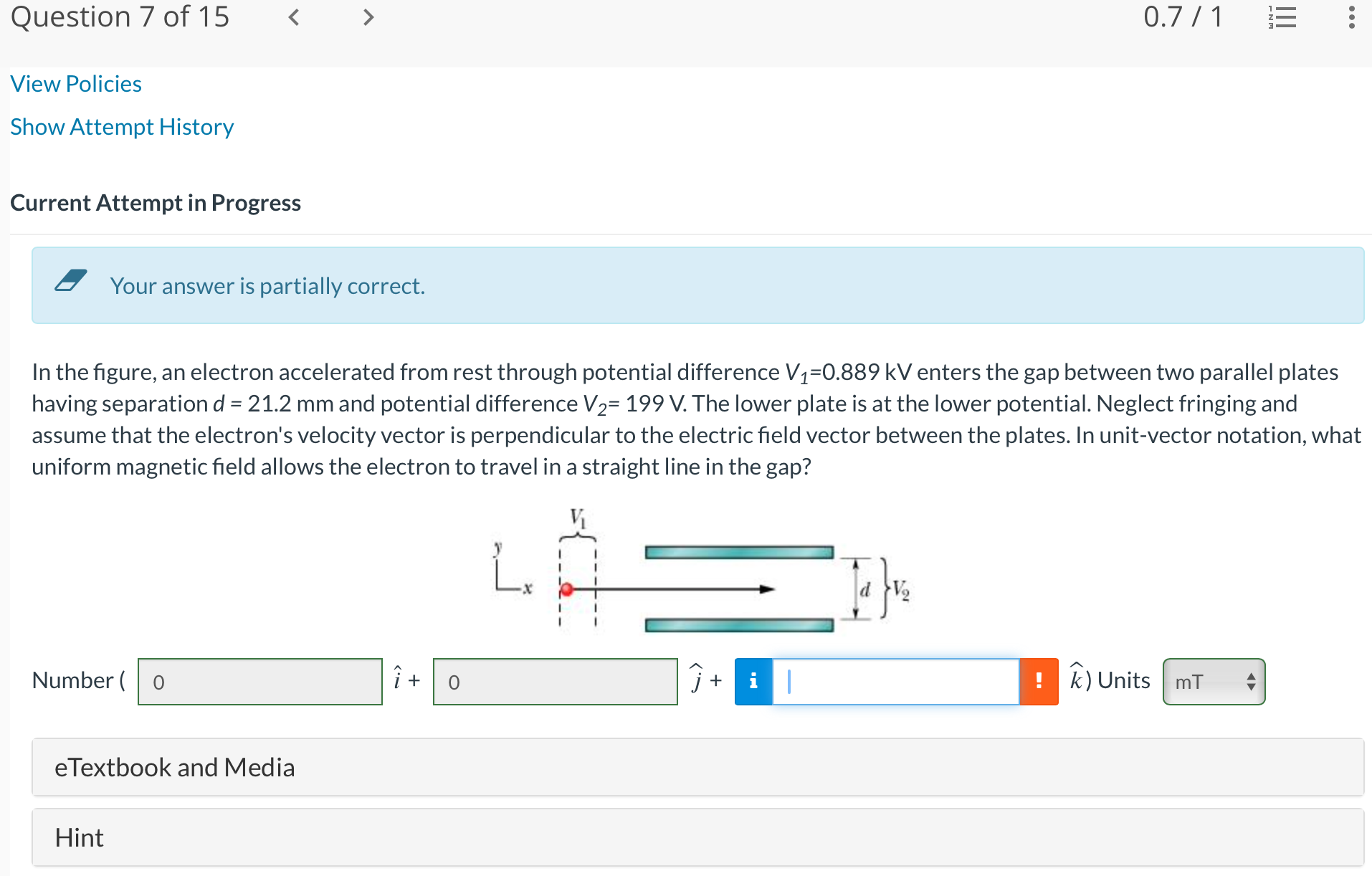
Task: Click the eraser icon in feedback banner
Action: 70,282
